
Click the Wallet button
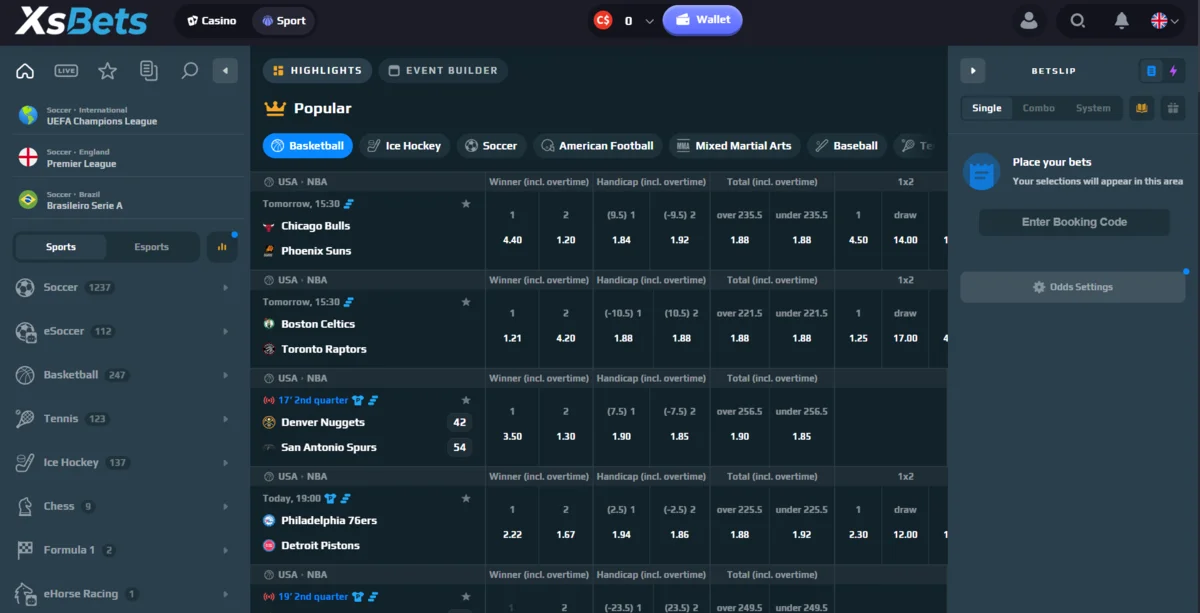(702, 20)
